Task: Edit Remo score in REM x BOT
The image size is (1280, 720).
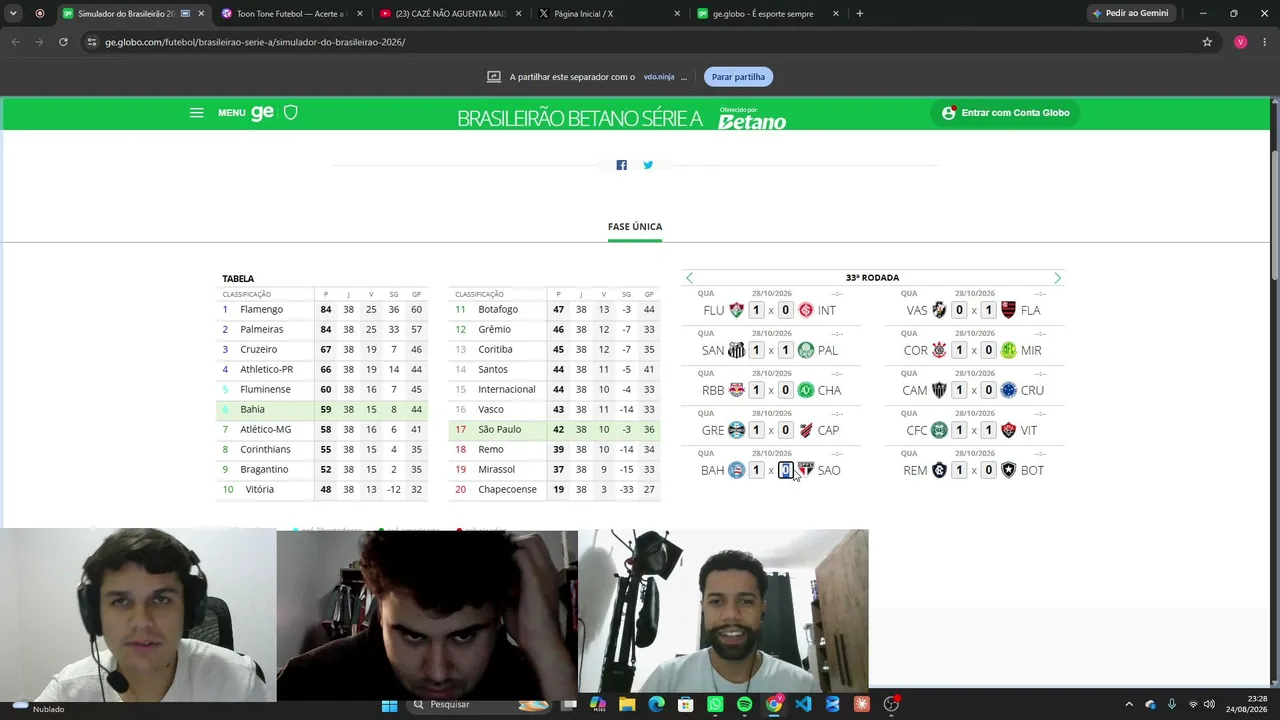Action: tap(959, 470)
